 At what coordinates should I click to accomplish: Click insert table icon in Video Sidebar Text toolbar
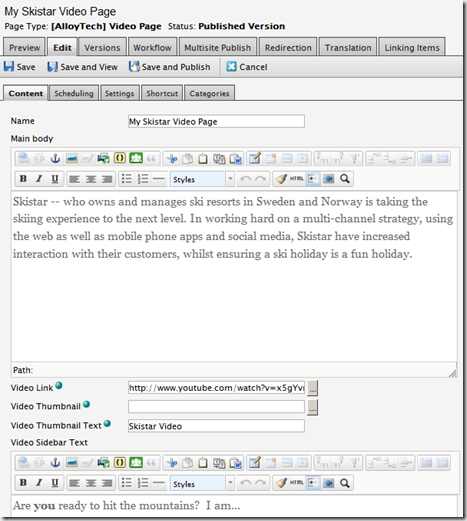255,463
